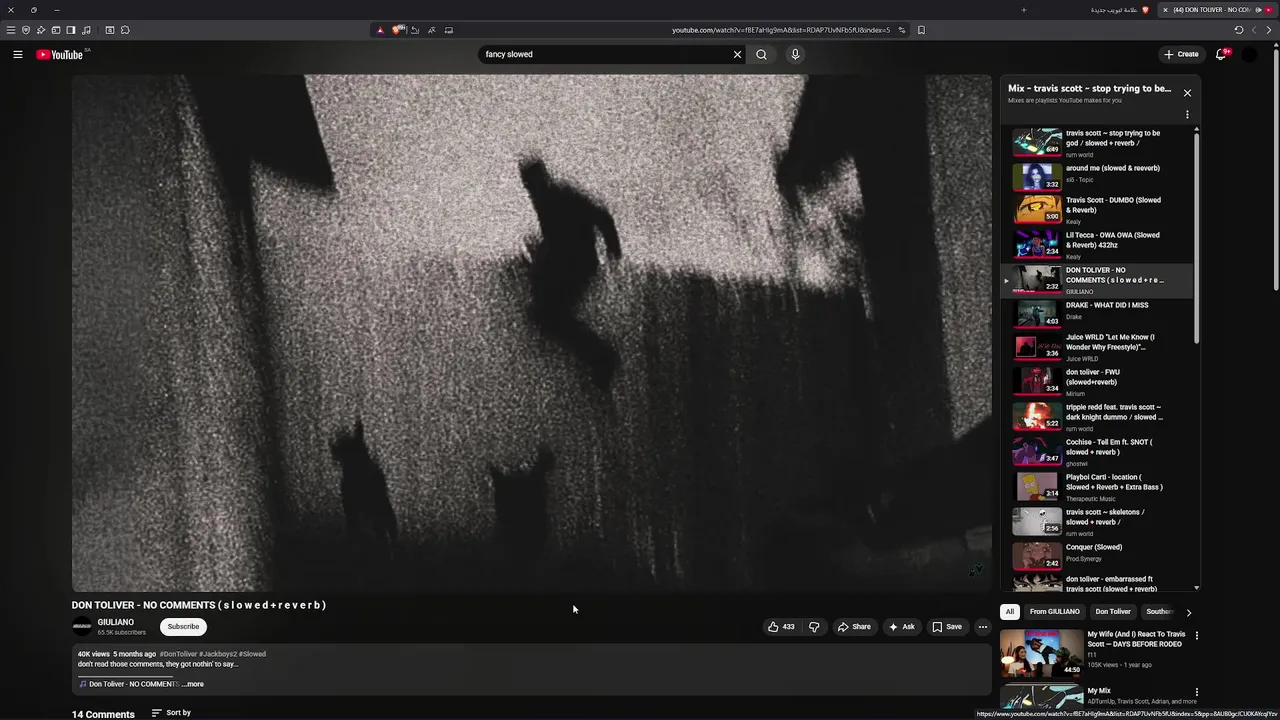Click the GIULIANO channel avatar
This screenshot has height=720, width=1280.
click(x=82, y=627)
